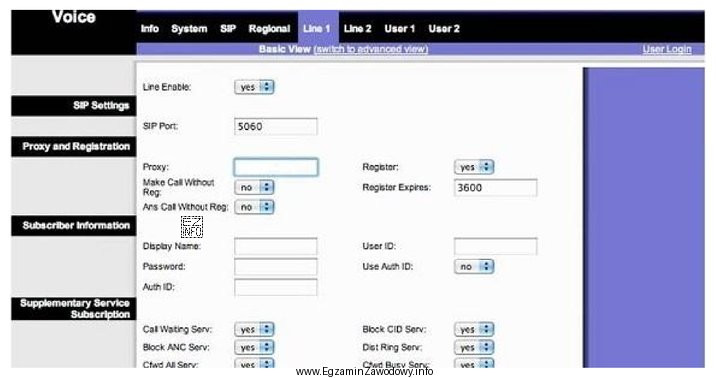The height and width of the screenshot is (378, 716).
Task: Open the System tab
Action: [189, 29]
